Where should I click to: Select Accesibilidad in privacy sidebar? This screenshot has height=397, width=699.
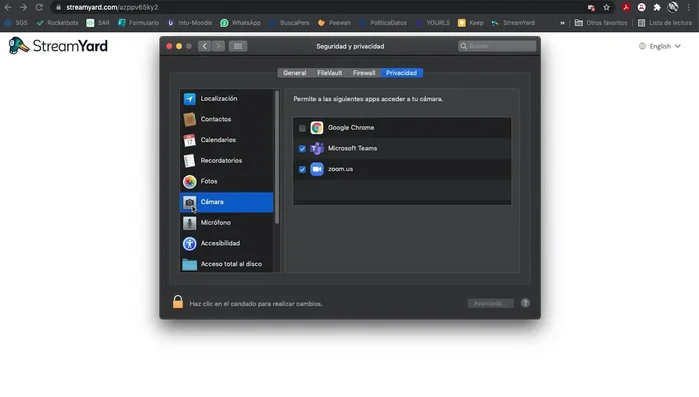tap(226, 243)
